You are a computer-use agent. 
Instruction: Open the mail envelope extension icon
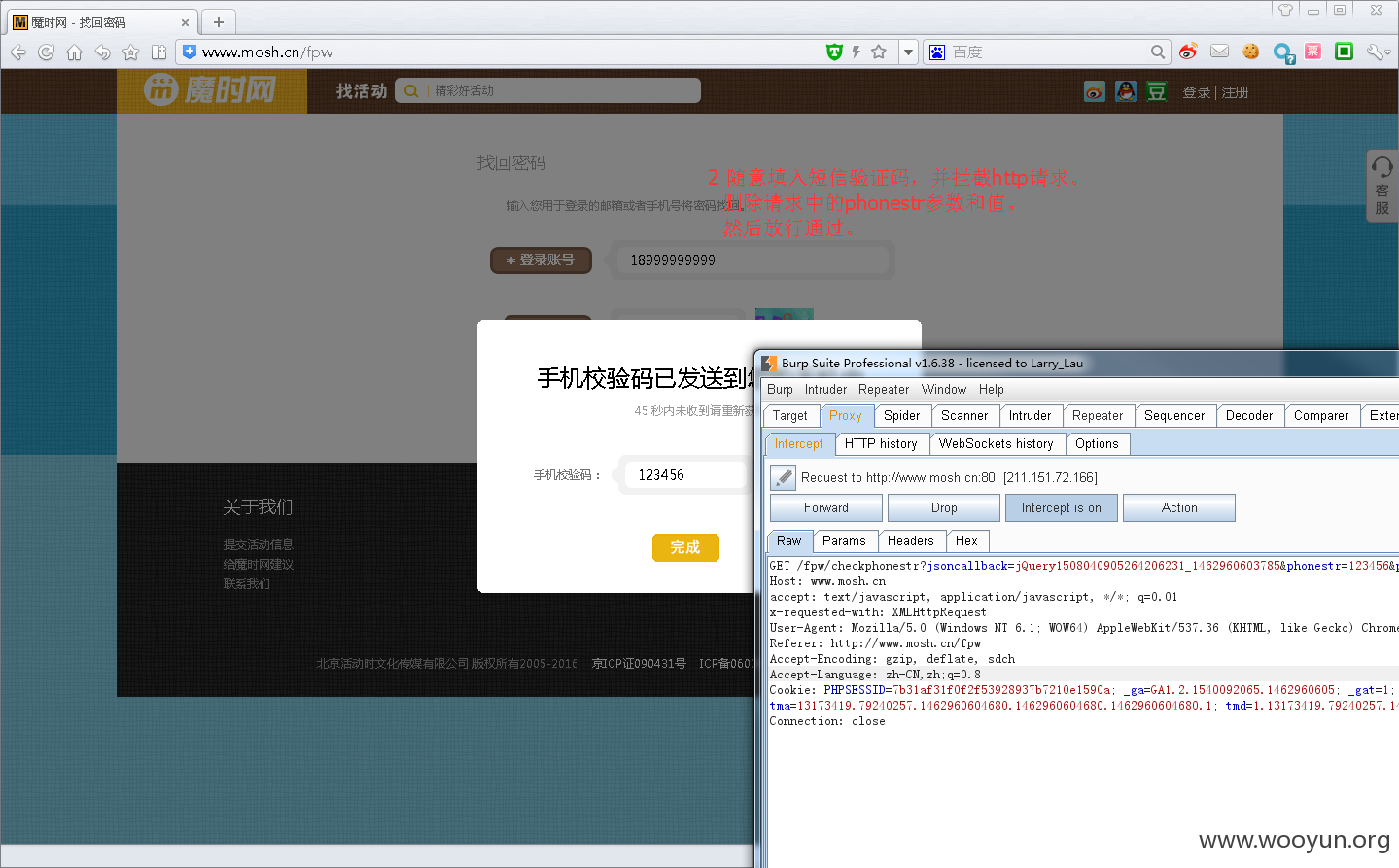1220,52
